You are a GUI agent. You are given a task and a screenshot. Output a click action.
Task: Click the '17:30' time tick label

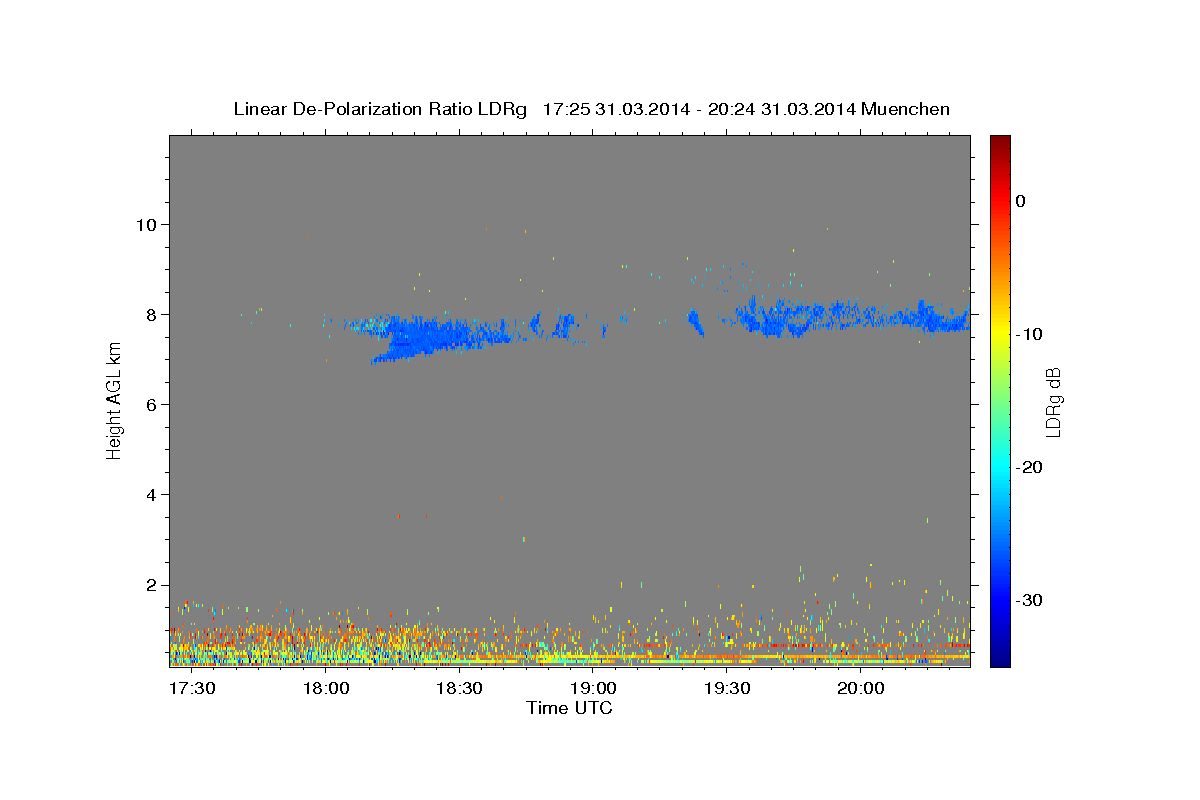click(x=190, y=688)
